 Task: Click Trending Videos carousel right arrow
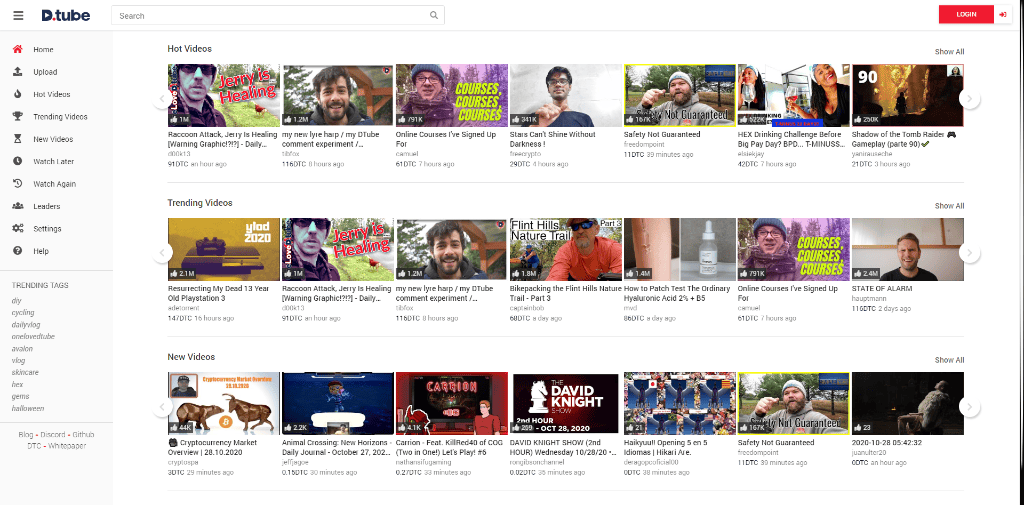pos(970,253)
